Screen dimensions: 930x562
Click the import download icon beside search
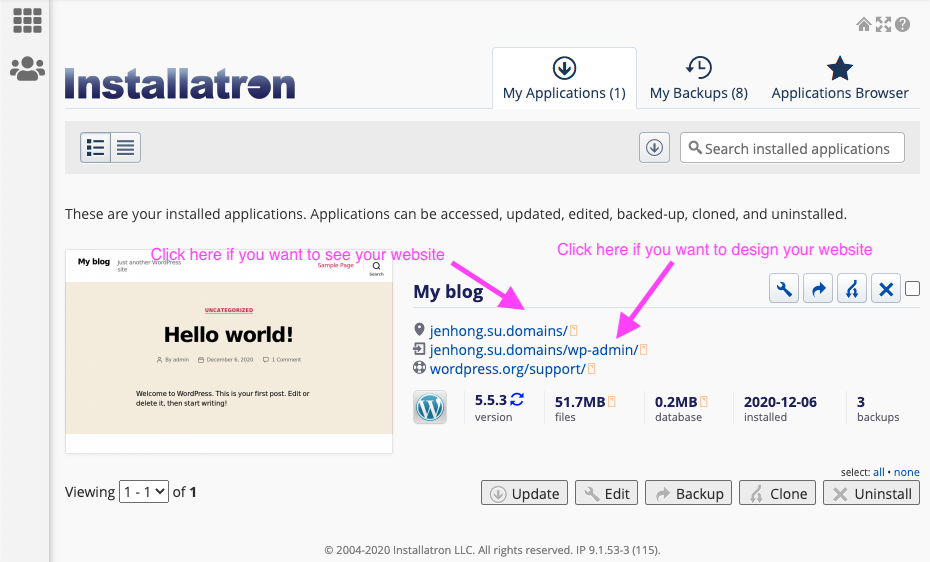coord(654,148)
